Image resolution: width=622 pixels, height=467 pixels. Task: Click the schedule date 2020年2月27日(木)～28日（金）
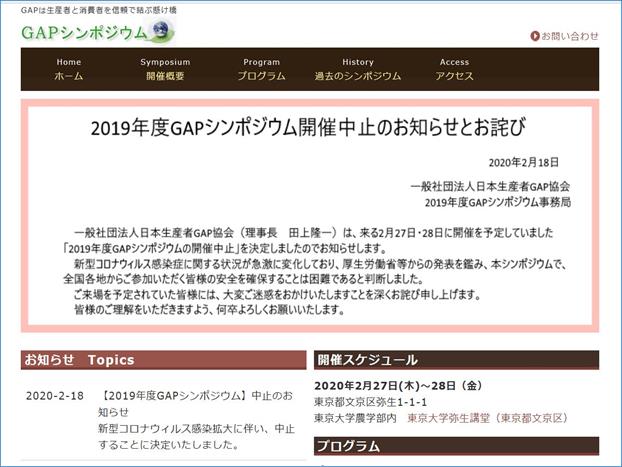398,386
